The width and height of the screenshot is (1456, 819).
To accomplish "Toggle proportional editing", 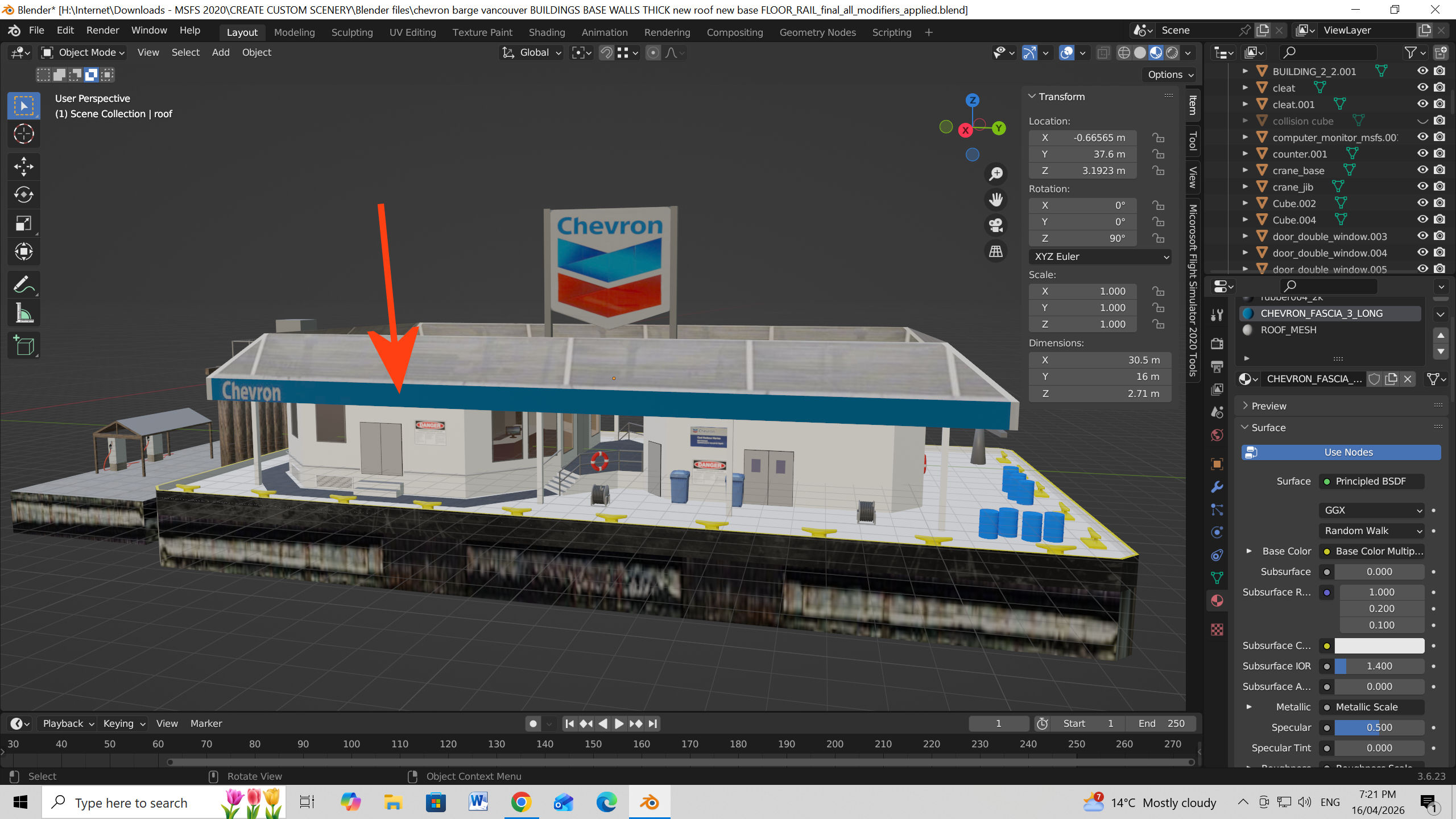I will [x=653, y=53].
